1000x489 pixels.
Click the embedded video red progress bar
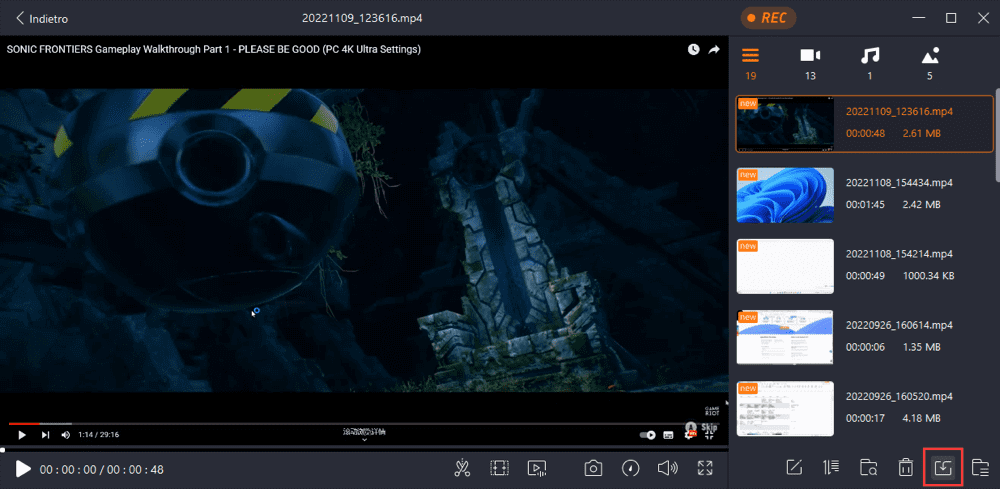24,423
